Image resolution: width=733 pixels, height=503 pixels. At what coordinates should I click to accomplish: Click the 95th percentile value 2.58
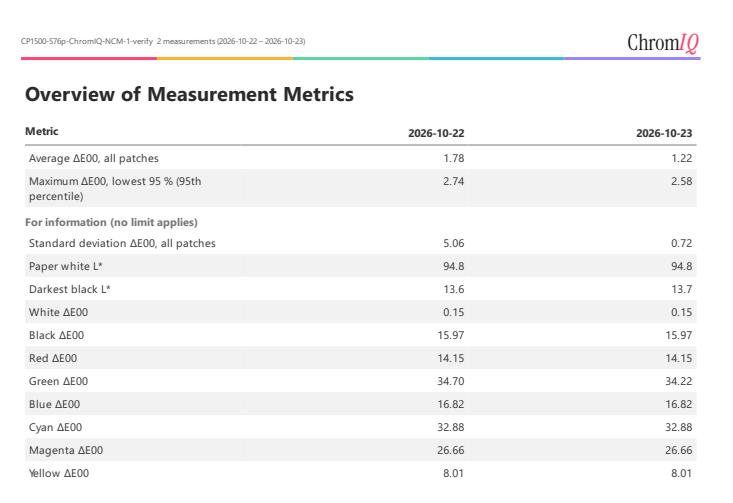tap(682, 181)
